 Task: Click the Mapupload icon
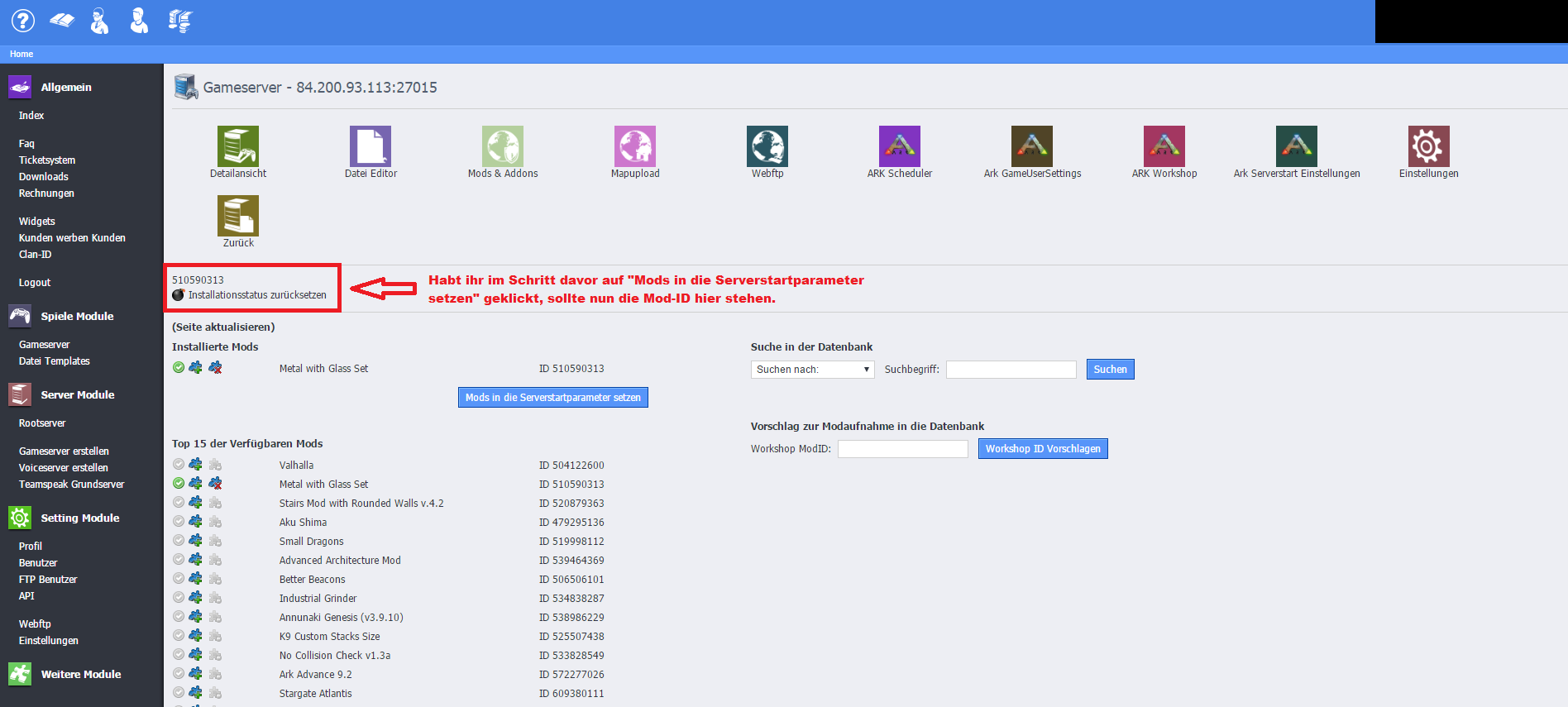(x=635, y=146)
